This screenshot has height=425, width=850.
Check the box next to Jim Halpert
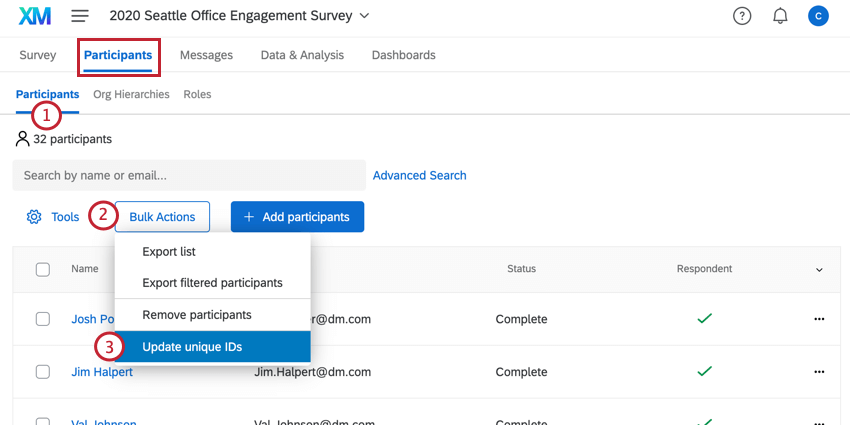[43, 372]
